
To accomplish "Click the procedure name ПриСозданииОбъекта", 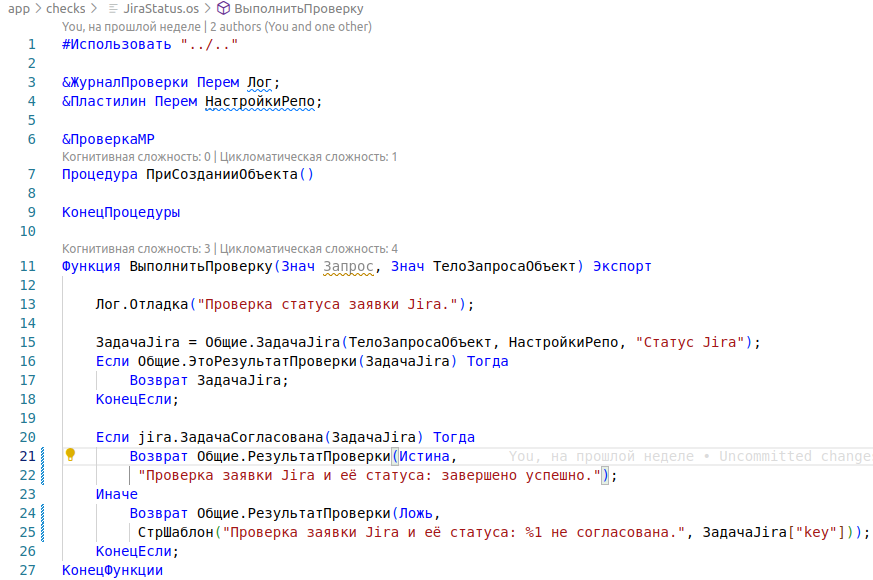I will tap(222, 174).
